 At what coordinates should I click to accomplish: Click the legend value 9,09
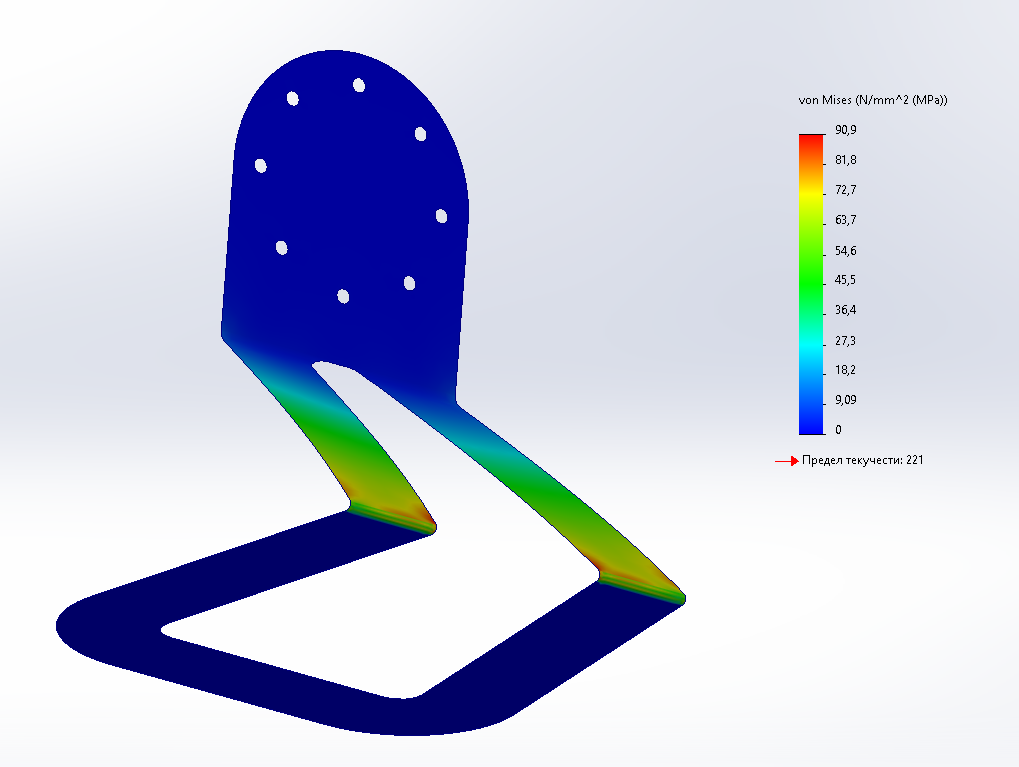click(845, 400)
